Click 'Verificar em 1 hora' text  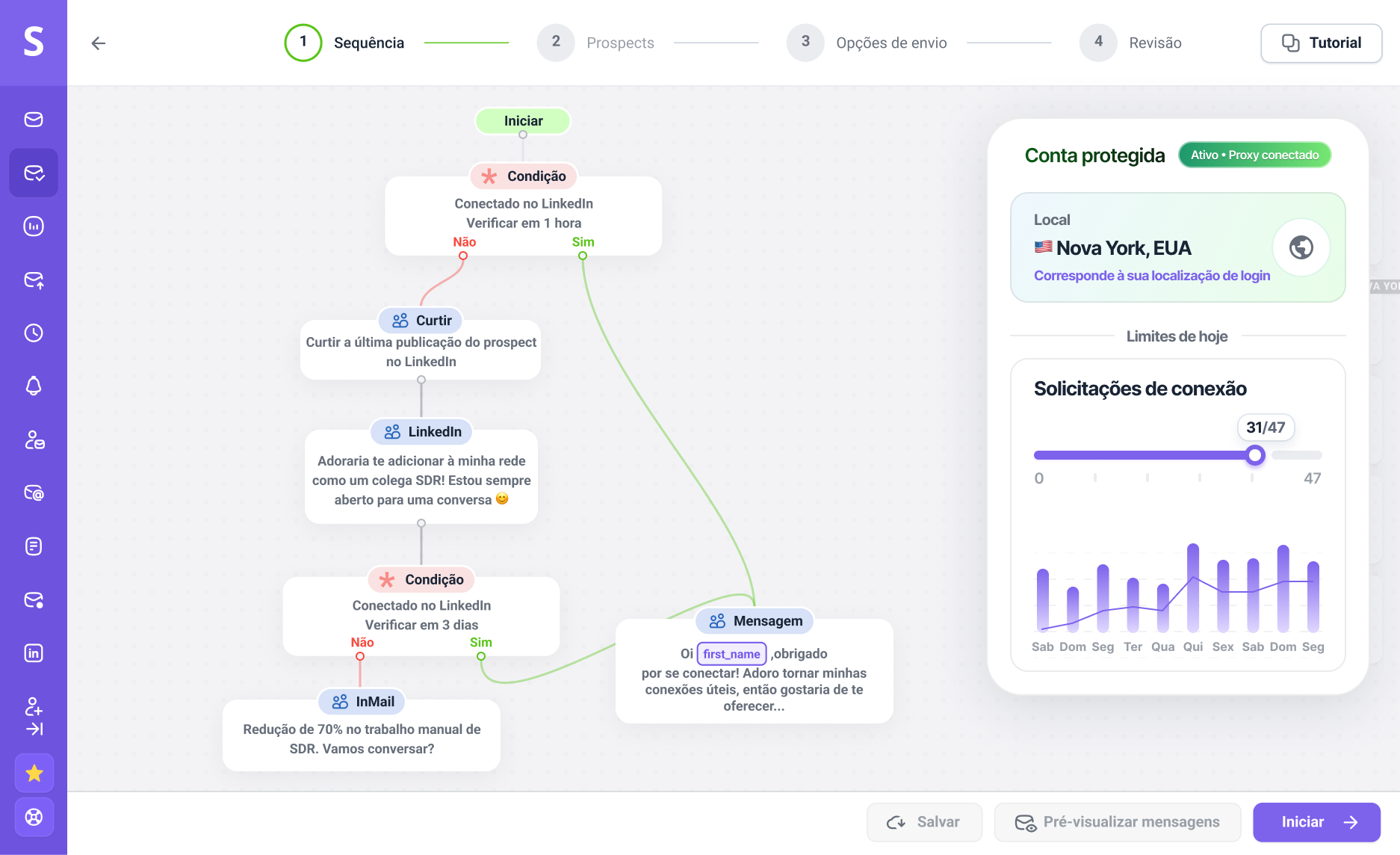(524, 223)
